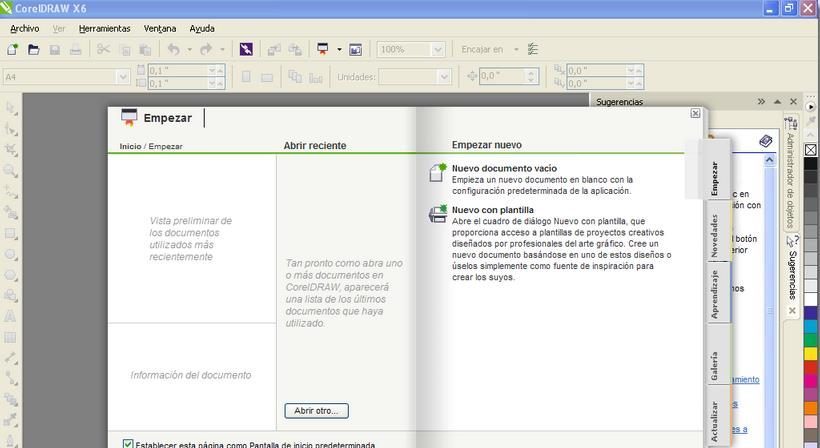
Task: Click the Import icon in the toolbar
Action: (x=274, y=49)
